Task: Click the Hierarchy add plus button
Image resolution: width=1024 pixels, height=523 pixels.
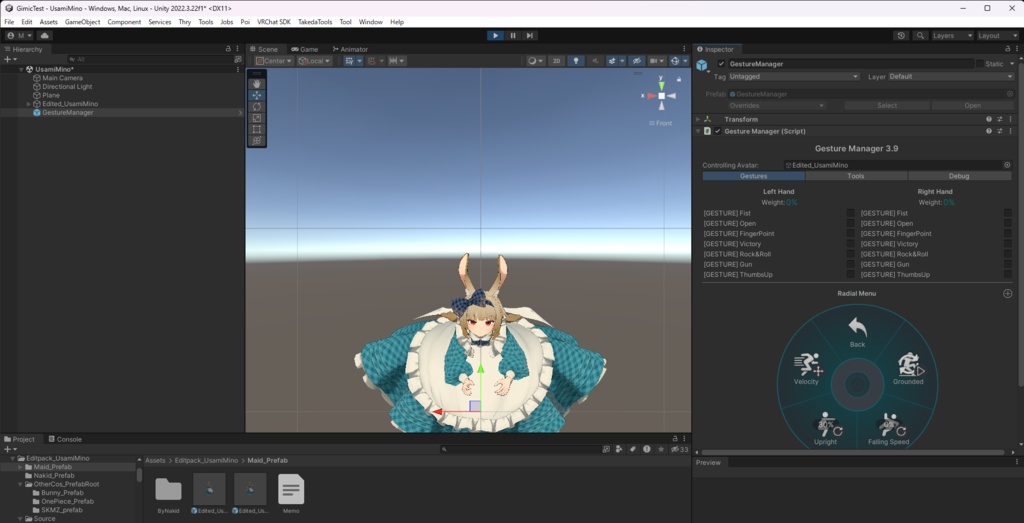Action: click(x=7, y=59)
